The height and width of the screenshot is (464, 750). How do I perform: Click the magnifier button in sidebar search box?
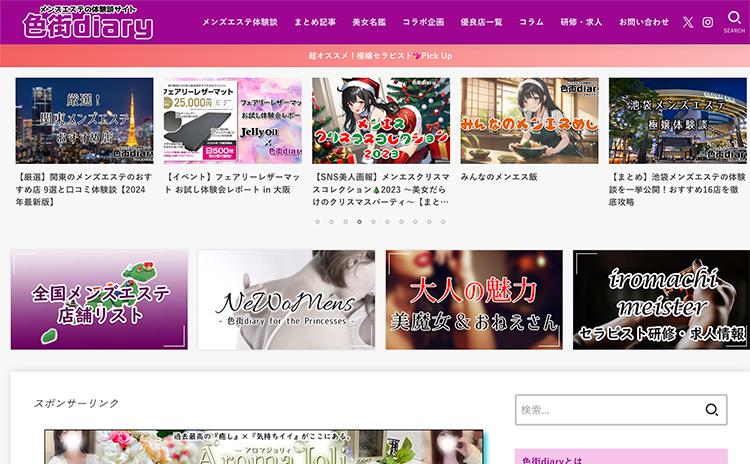pyautogui.click(x=712, y=409)
